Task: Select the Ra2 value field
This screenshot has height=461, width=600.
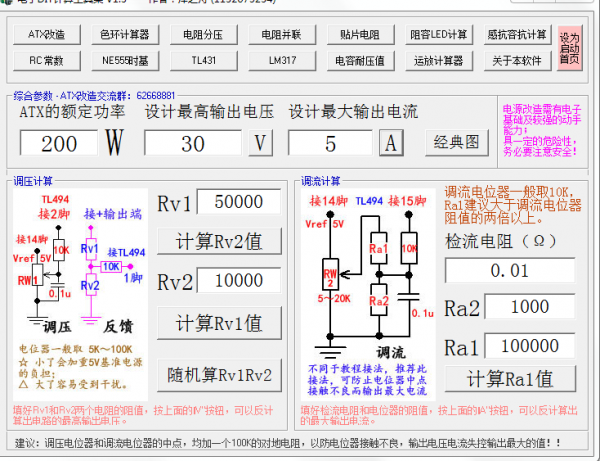Action: pos(528,308)
